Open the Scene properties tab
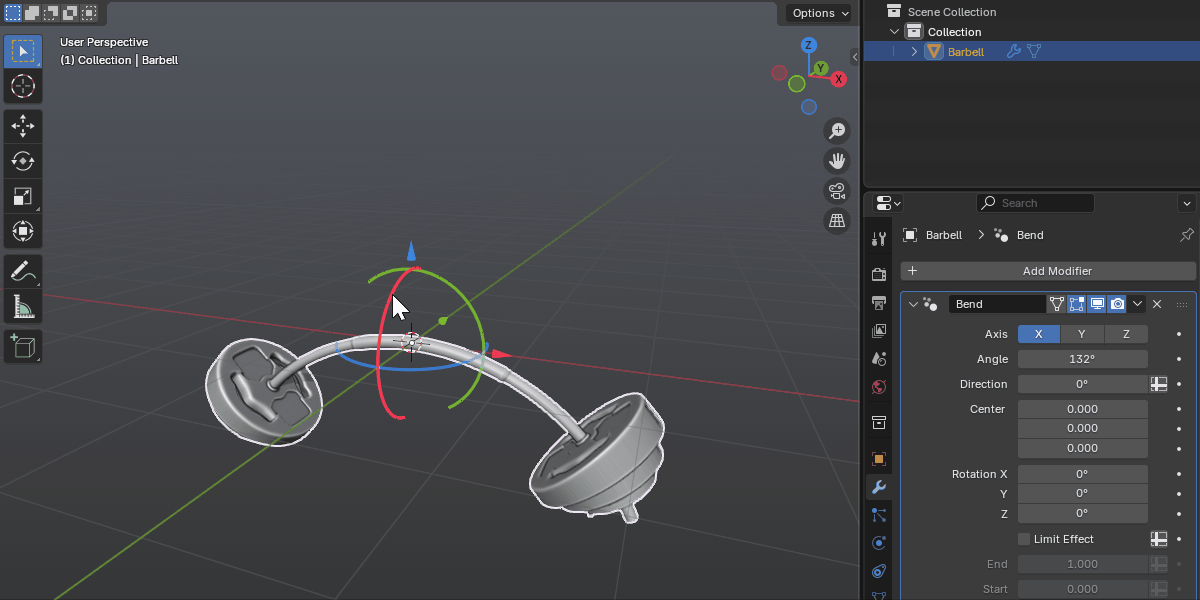The height and width of the screenshot is (600, 1200). coord(879,358)
